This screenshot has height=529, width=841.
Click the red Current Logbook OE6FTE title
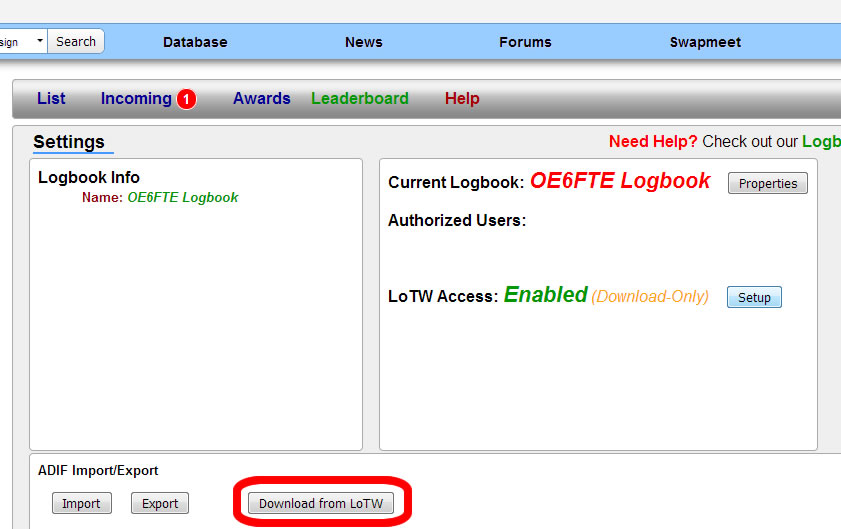tap(620, 181)
